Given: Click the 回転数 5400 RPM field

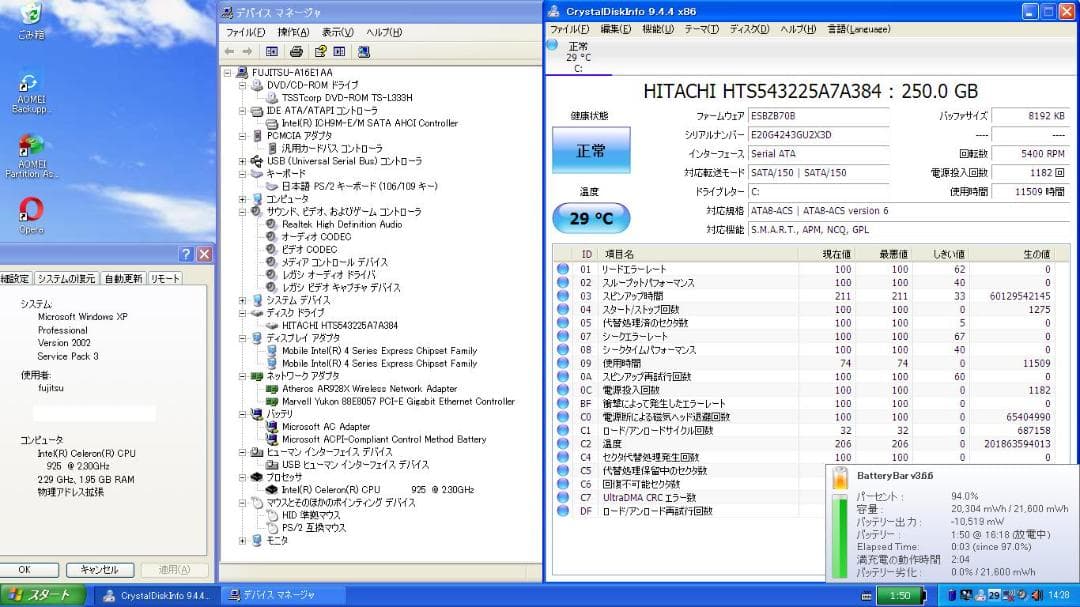Looking at the screenshot, I should [1030, 154].
